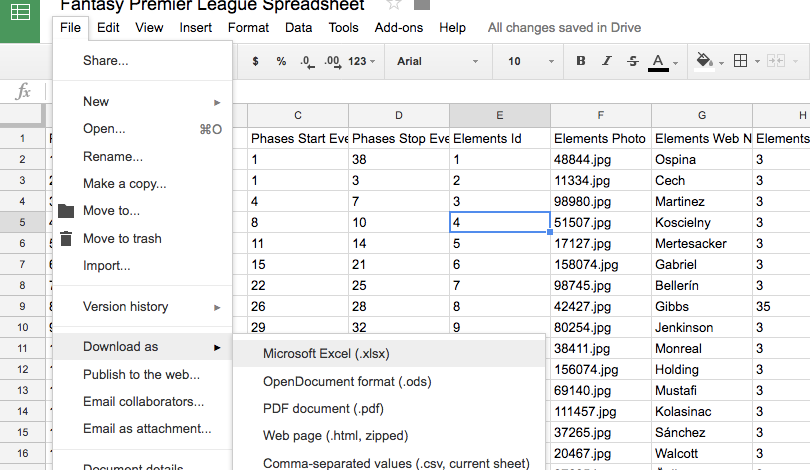Format selection as percent
Image resolution: width=810 pixels, height=470 pixels.
(281, 61)
